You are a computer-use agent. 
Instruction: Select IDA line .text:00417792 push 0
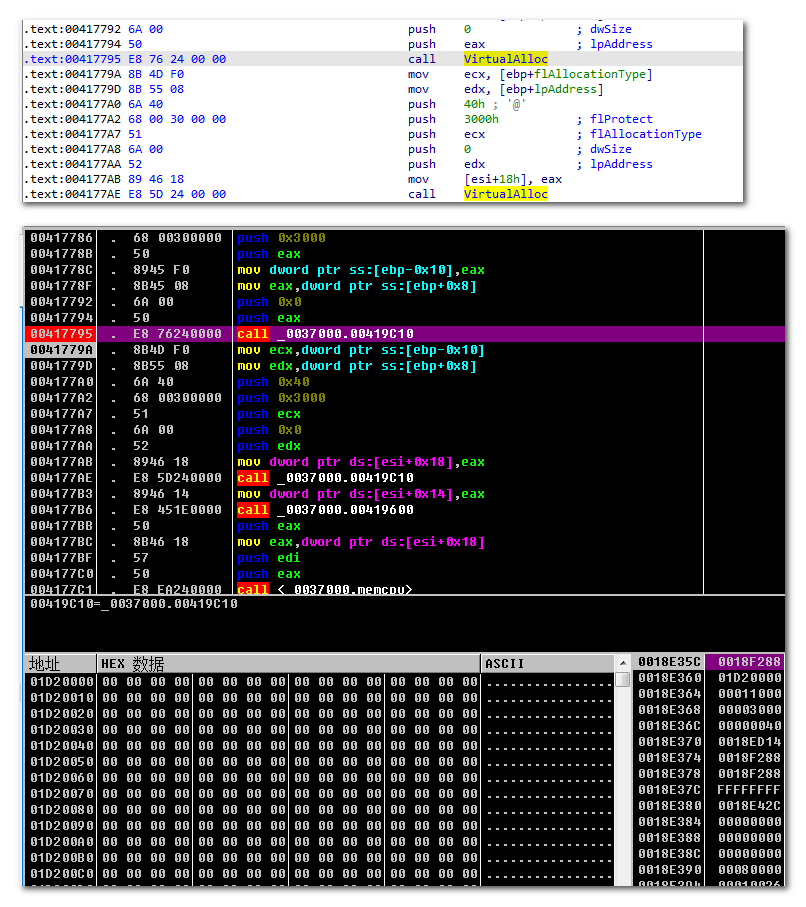tap(382, 29)
